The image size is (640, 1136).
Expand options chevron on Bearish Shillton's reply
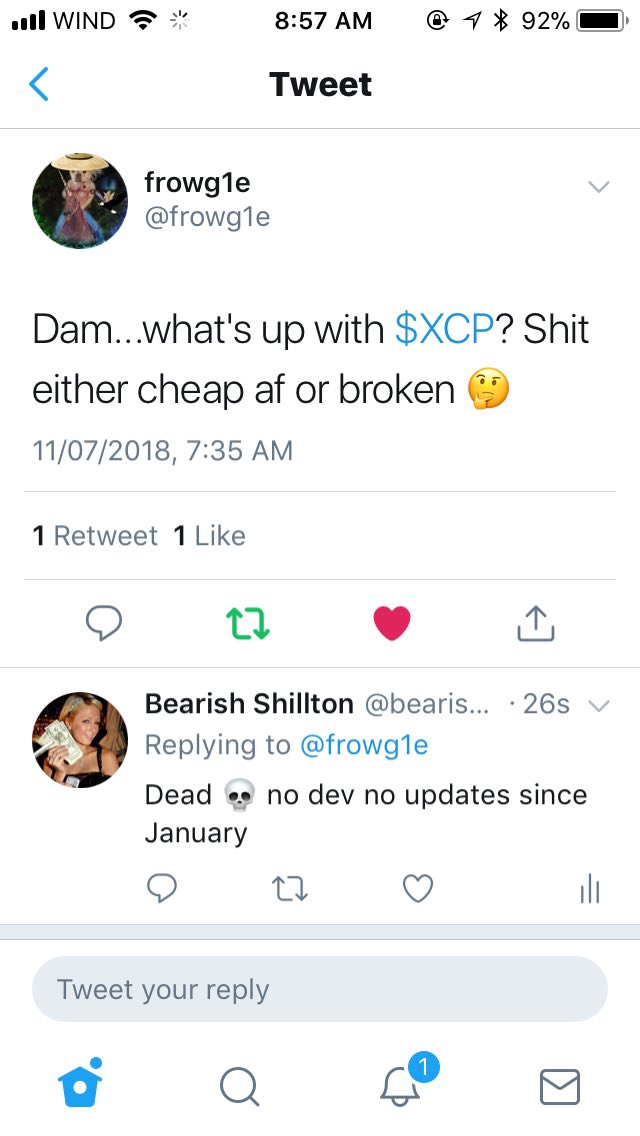[x=600, y=705]
